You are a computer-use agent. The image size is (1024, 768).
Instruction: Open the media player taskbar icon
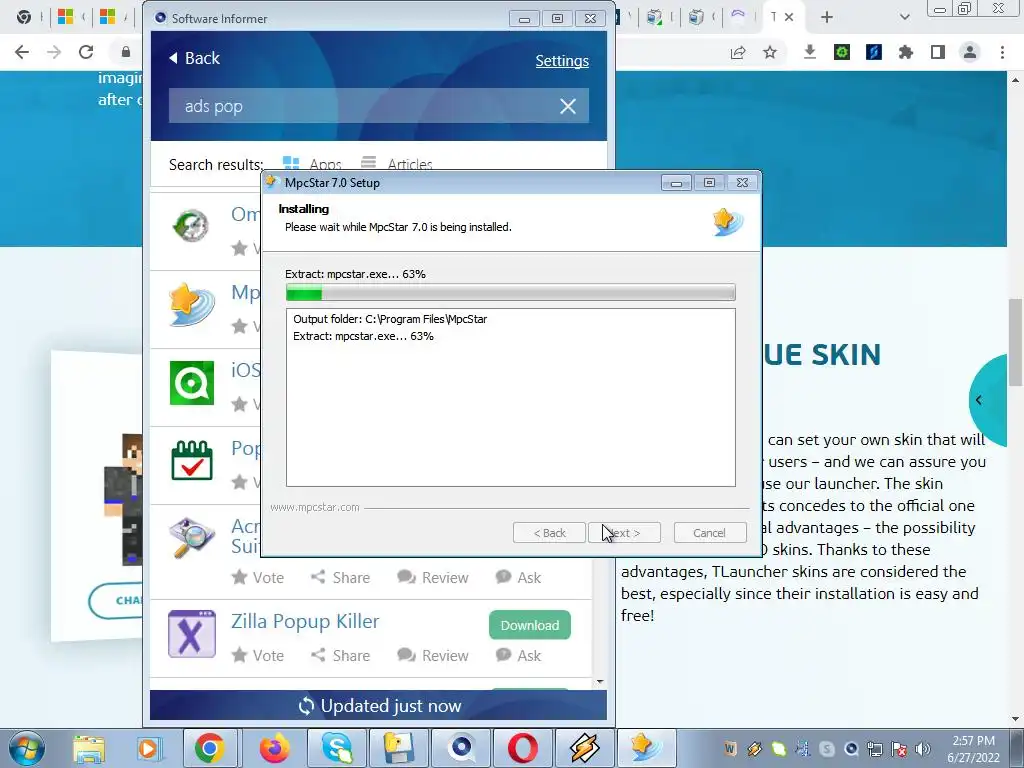click(148, 748)
